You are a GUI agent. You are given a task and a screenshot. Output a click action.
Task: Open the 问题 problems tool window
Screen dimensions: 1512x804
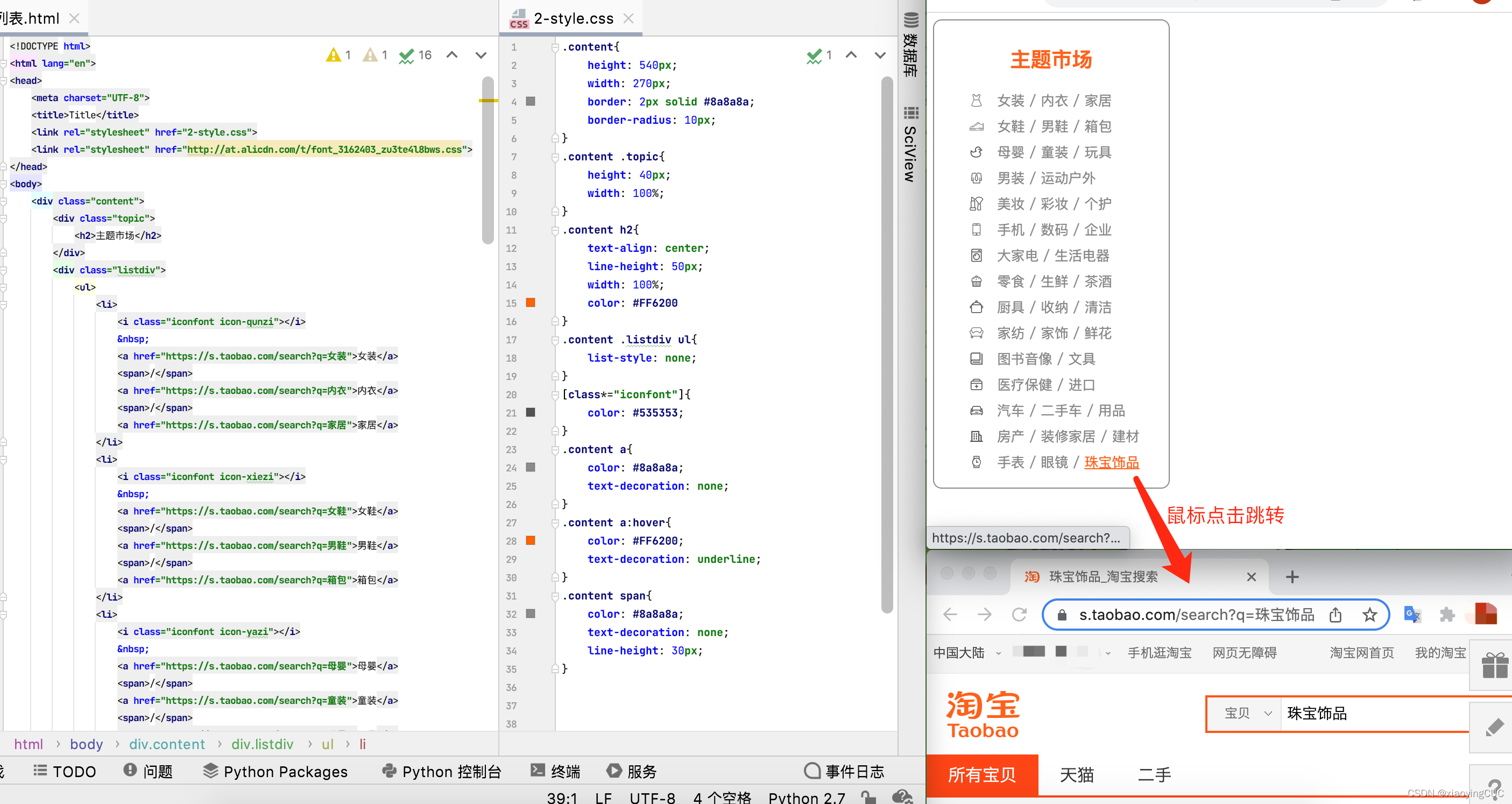[x=149, y=771]
